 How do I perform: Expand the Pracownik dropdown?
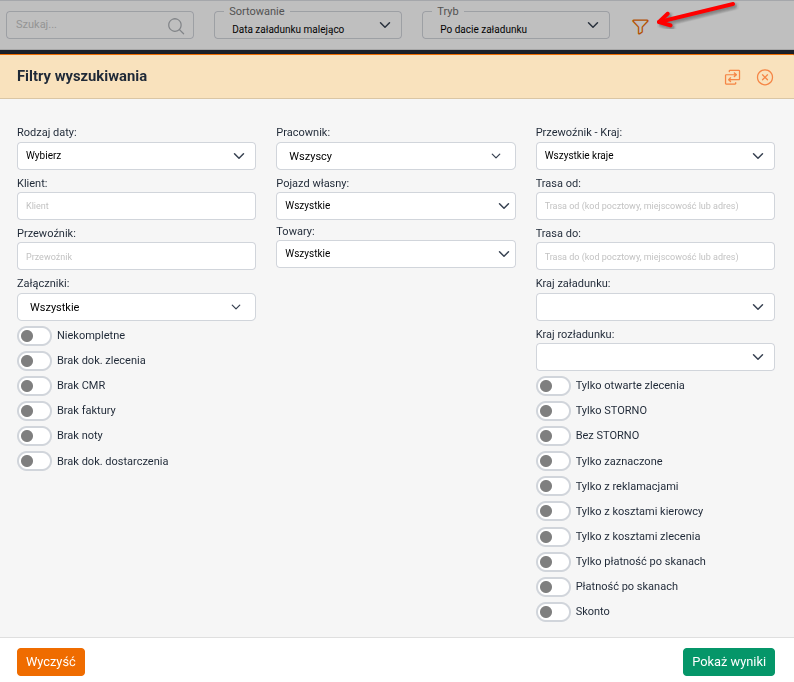pos(395,156)
